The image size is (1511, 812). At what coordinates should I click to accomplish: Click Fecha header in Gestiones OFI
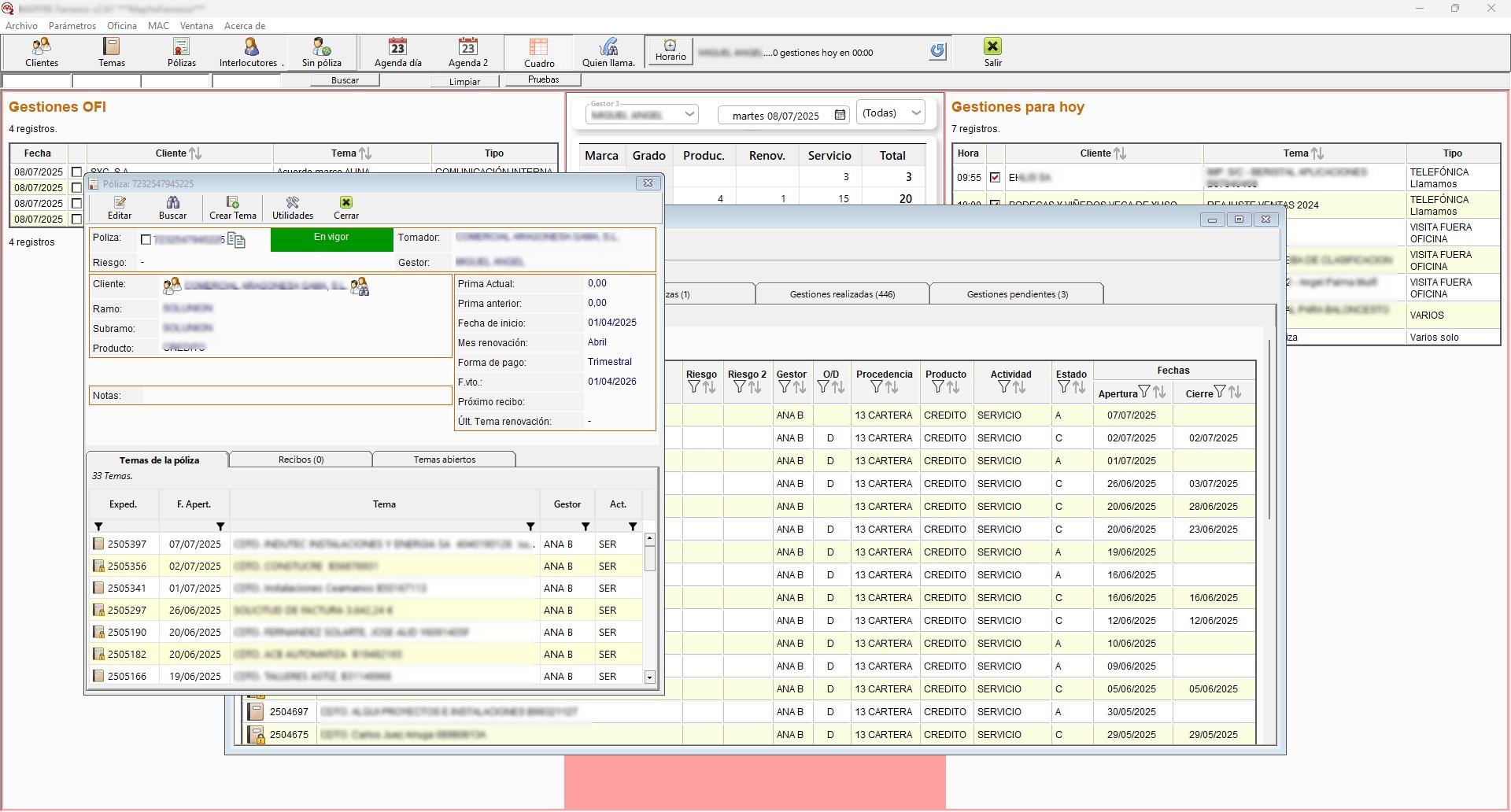(38, 153)
